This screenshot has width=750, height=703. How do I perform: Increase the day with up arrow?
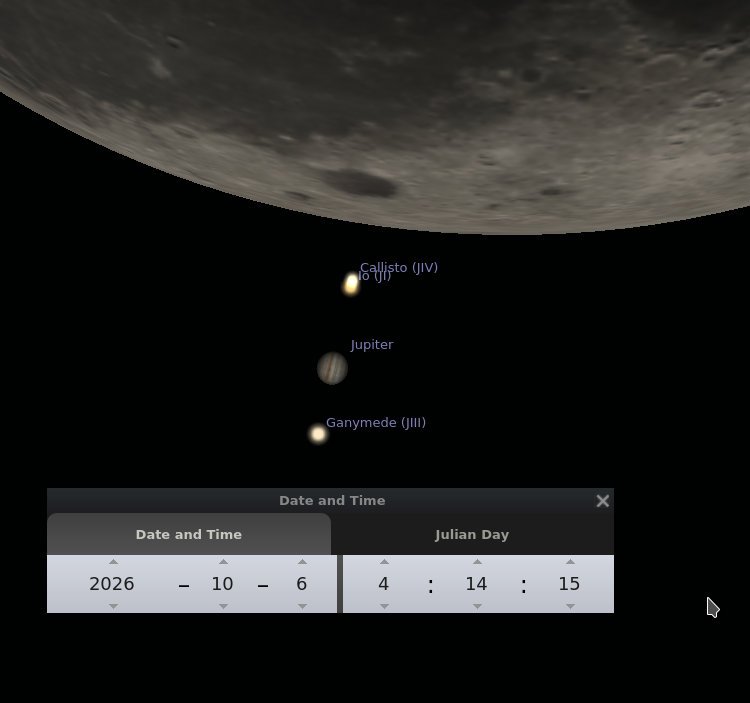[302, 561]
